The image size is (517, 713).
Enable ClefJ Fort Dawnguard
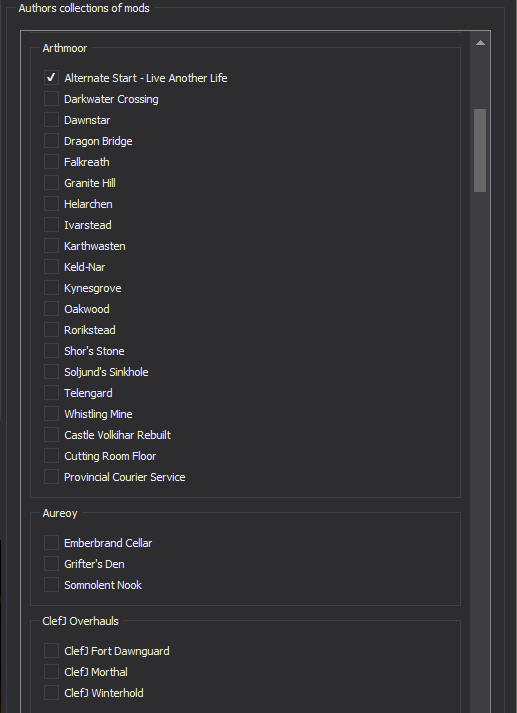click(x=51, y=651)
